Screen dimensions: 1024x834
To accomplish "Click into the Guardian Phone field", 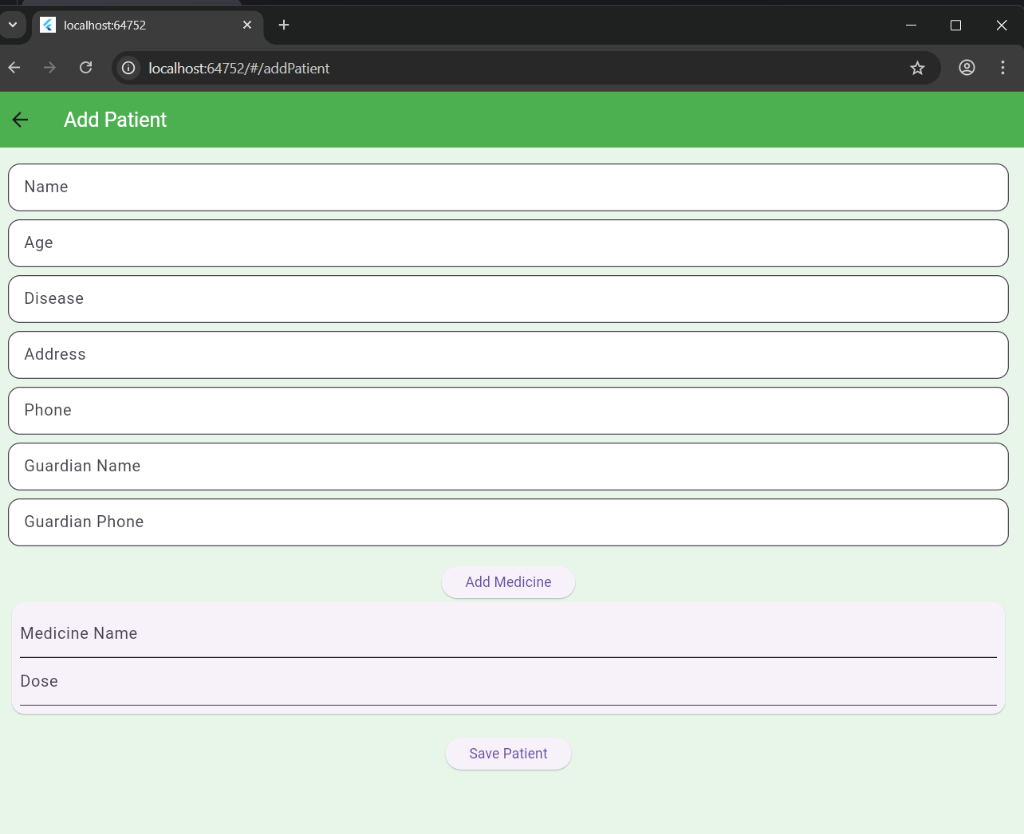I will 508,522.
